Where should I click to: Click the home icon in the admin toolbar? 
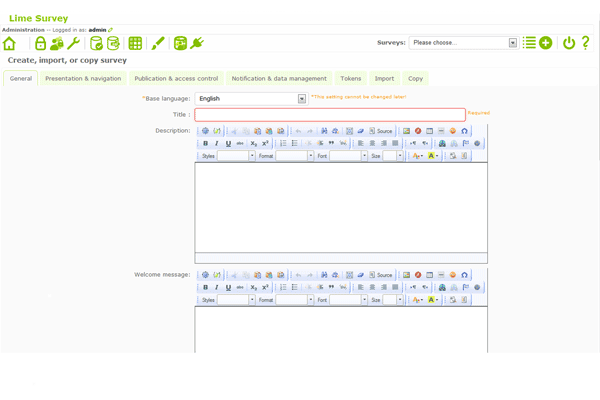pos(10,44)
